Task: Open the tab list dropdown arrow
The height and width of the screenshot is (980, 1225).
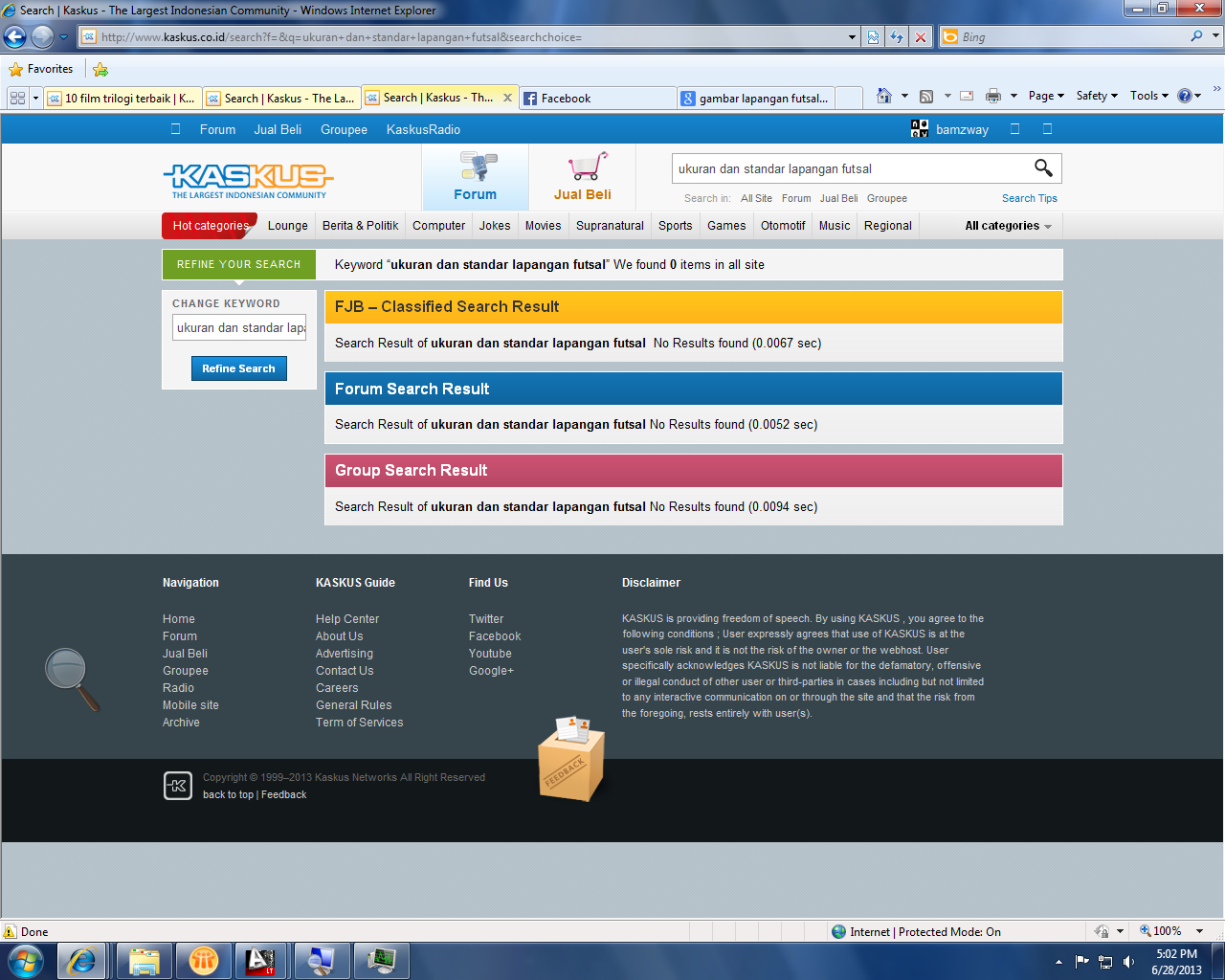Action: point(35,98)
